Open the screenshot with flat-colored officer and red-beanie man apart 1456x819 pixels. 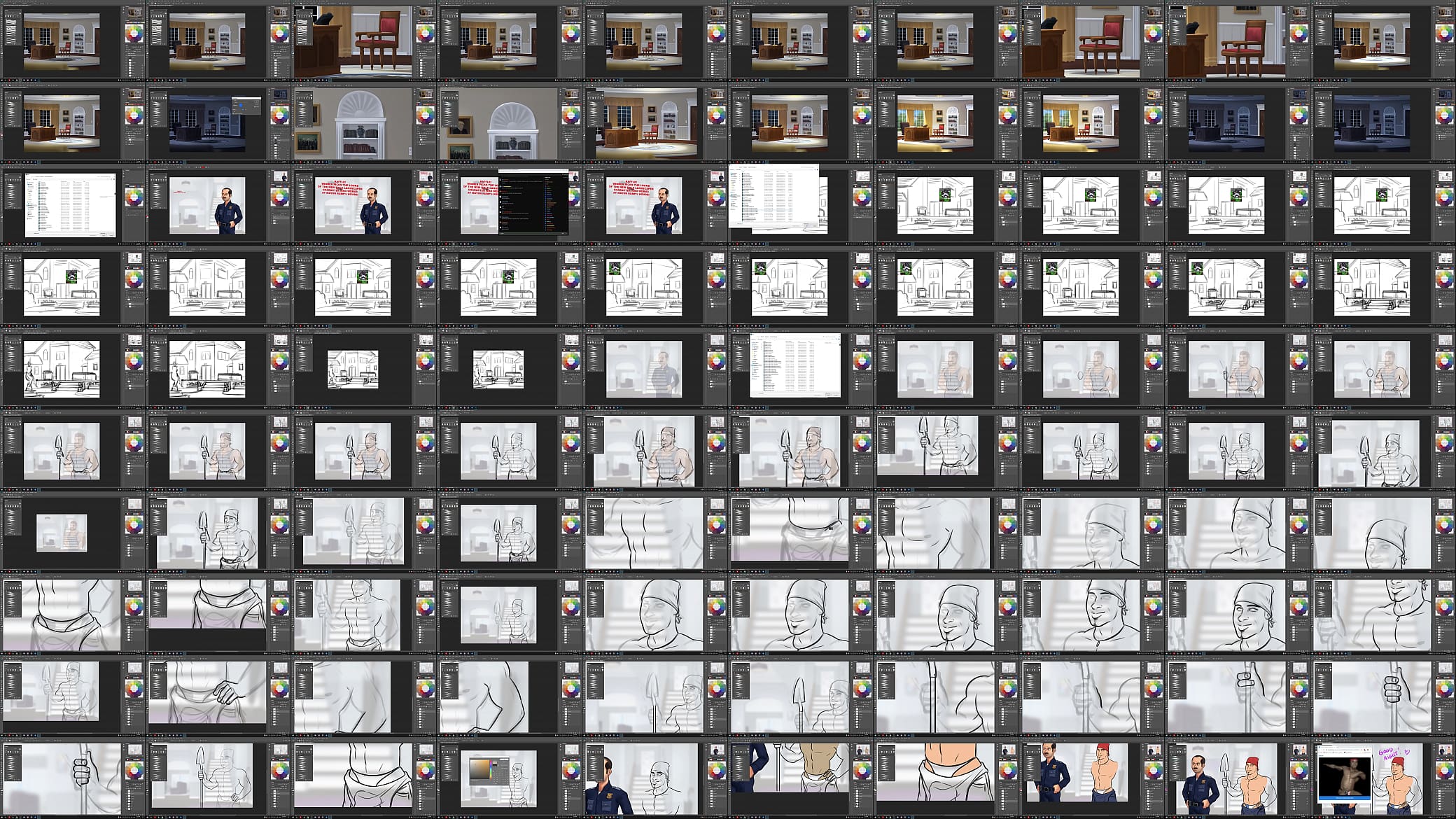(1092, 778)
